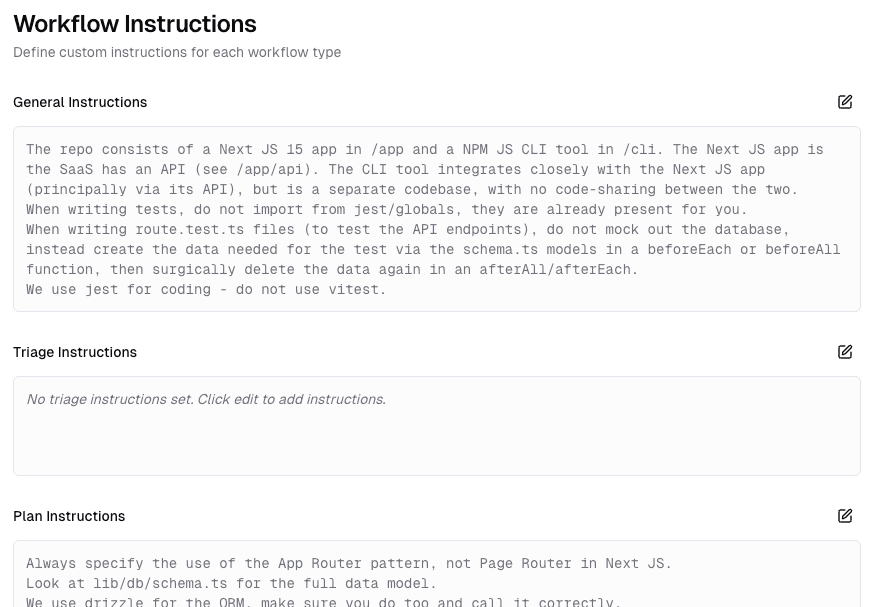Click the edit pencil for Plan Instructions
The image size is (876, 607).
click(845, 516)
